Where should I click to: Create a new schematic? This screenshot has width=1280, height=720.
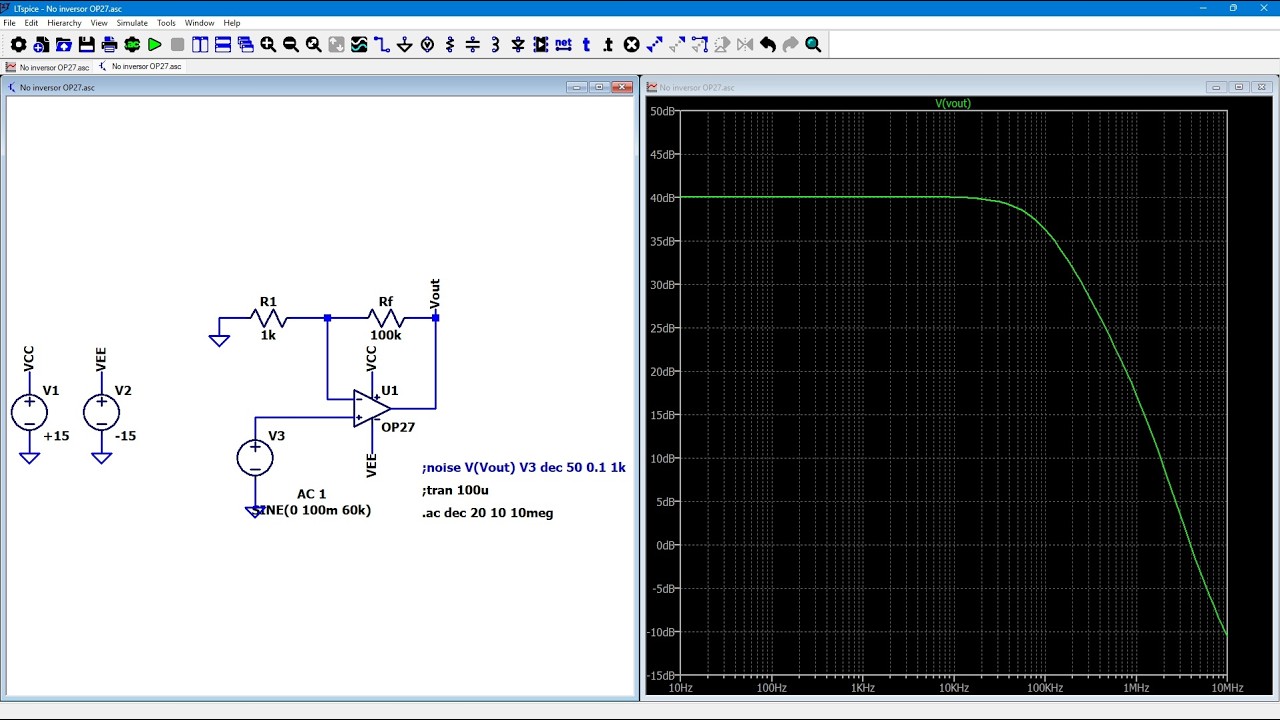[41, 44]
